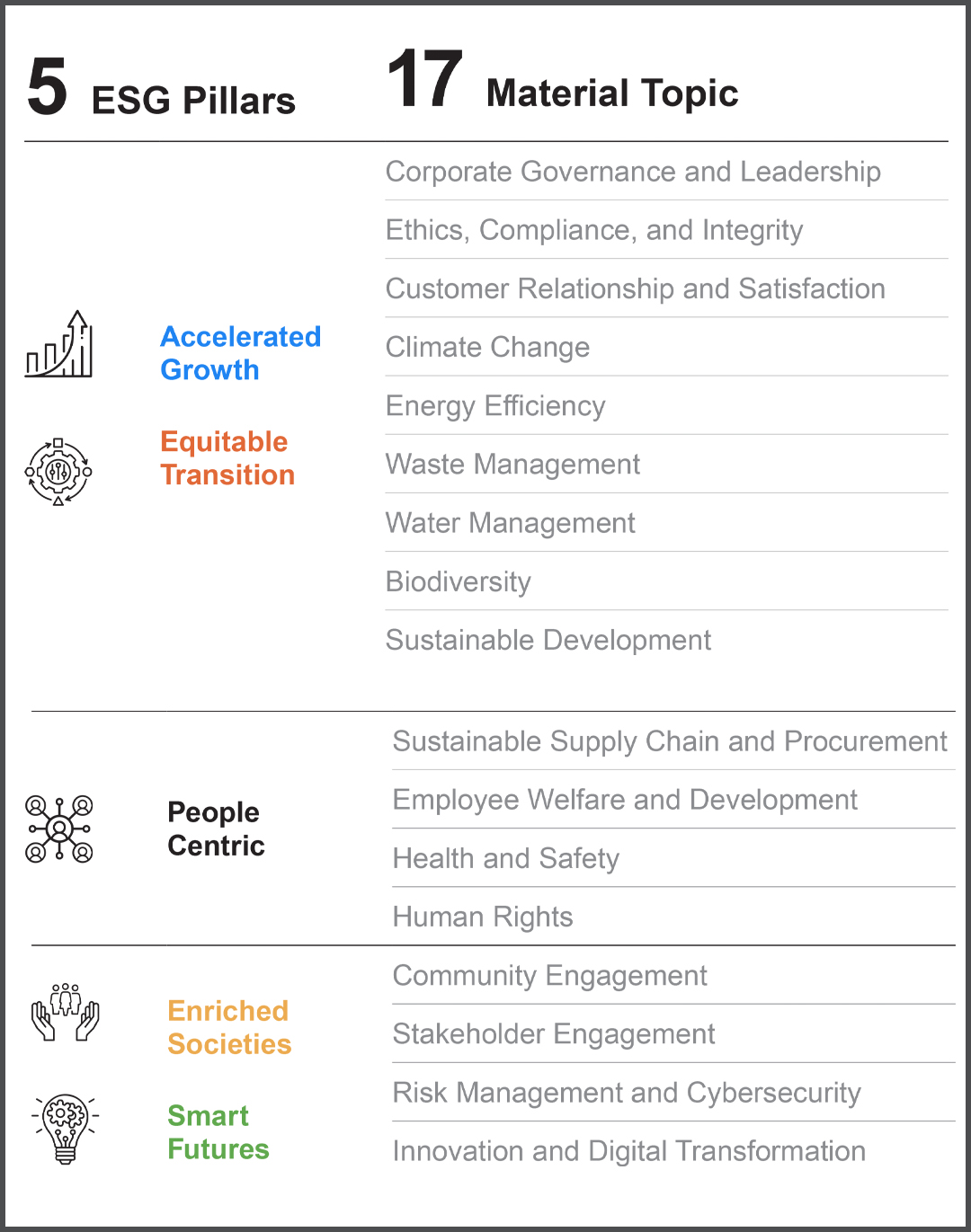Select the Equitable Transition pillar label
The width and height of the screenshot is (971, 1232).
click(x=227, y=458)
